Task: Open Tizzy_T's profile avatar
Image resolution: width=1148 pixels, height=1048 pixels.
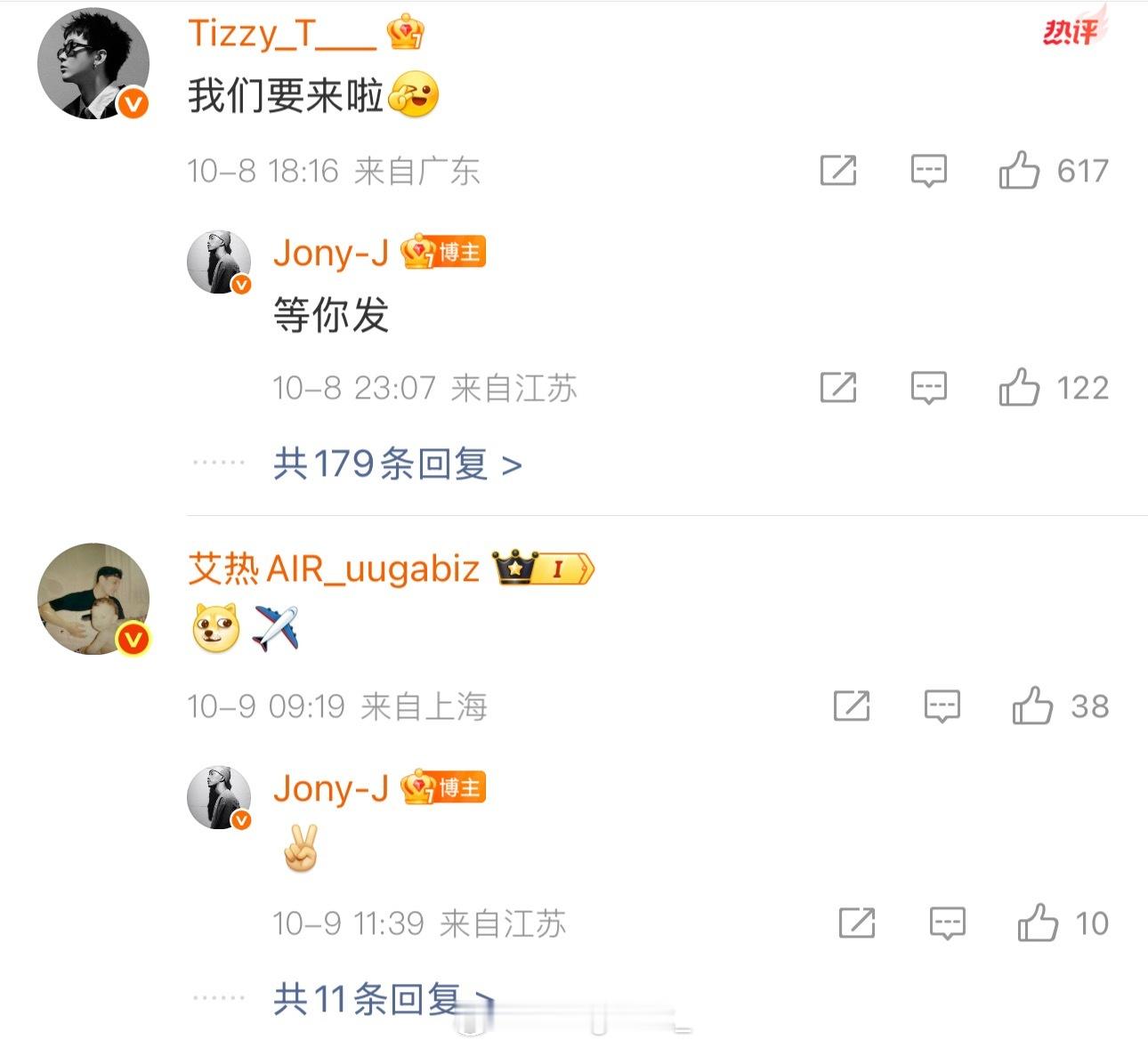Action: click(93, 64)
